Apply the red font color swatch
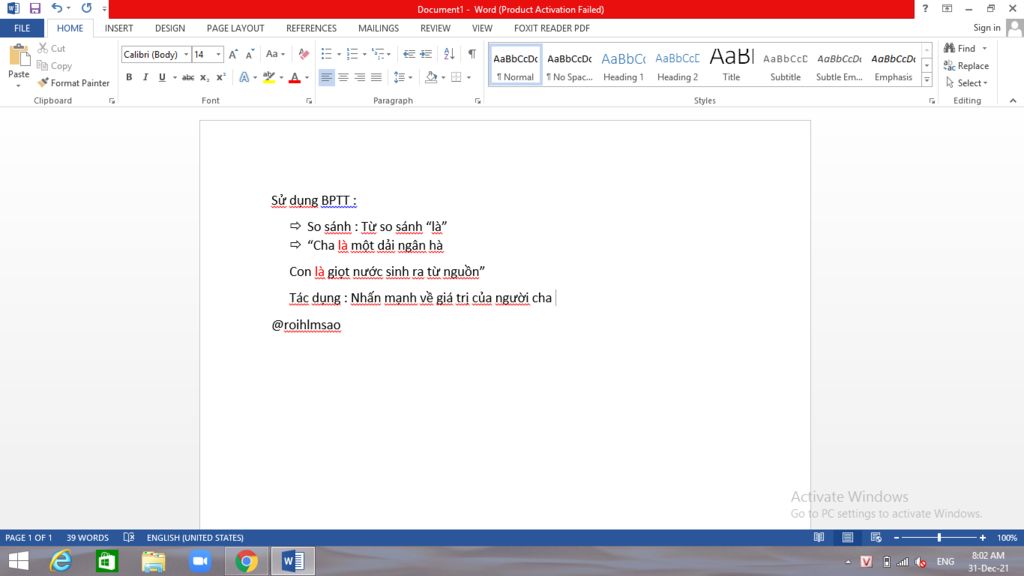Screen dimensions: 1024x576 click(295, 77)
